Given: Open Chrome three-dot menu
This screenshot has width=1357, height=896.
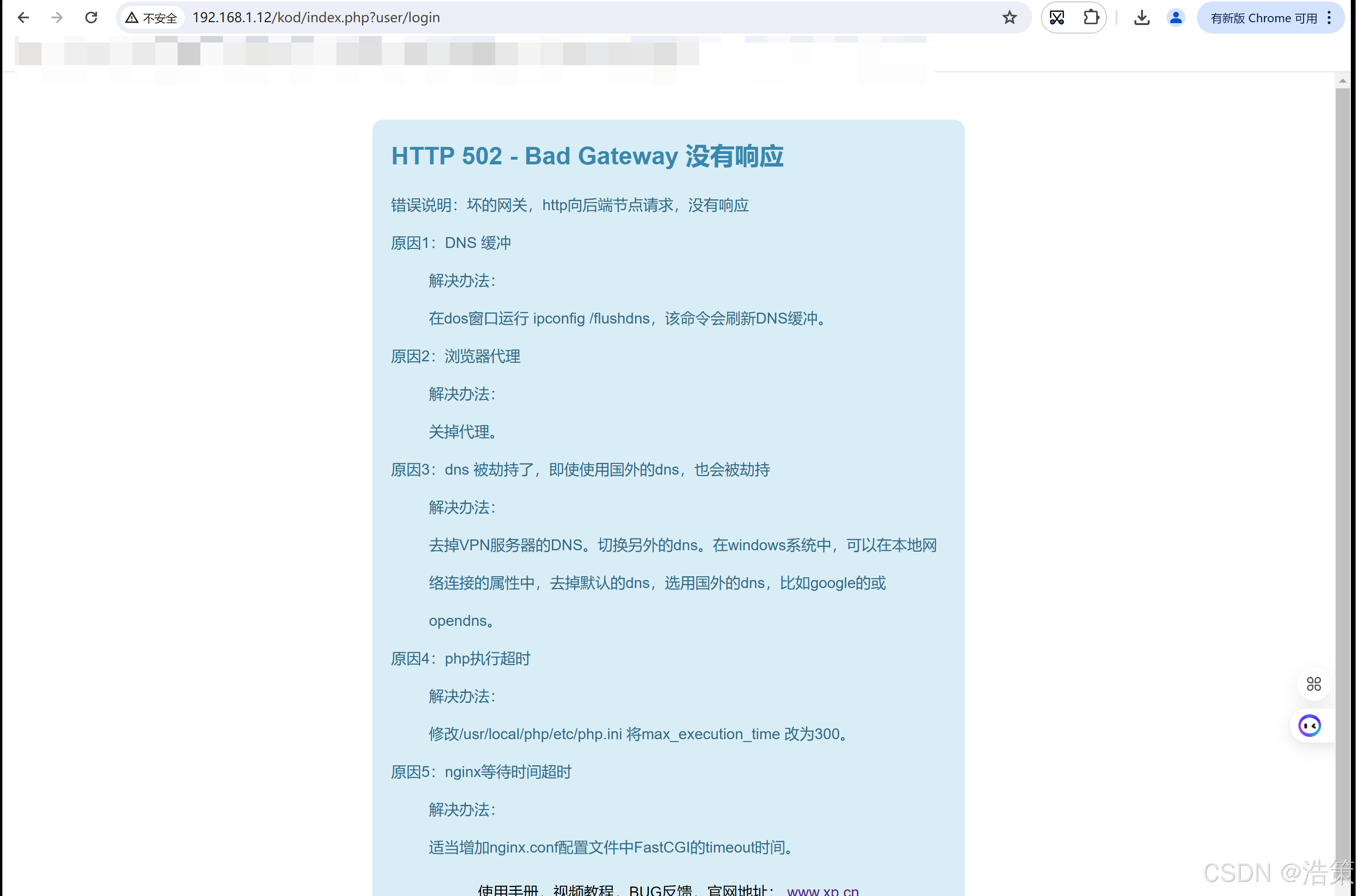Looking at the screenshot, I should (1329, 18).
